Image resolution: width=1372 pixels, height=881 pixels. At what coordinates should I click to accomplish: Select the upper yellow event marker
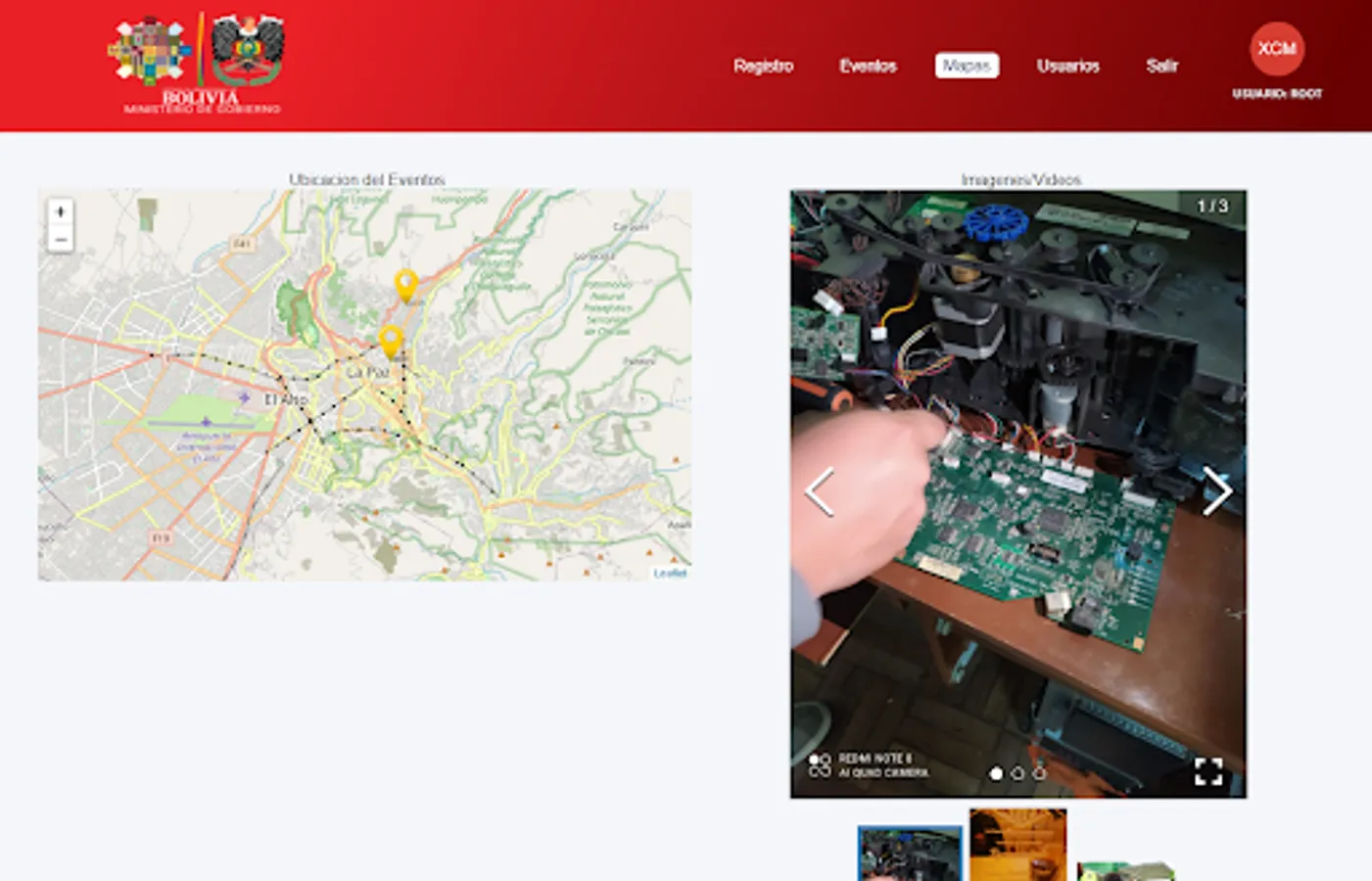tap(408, 285)
